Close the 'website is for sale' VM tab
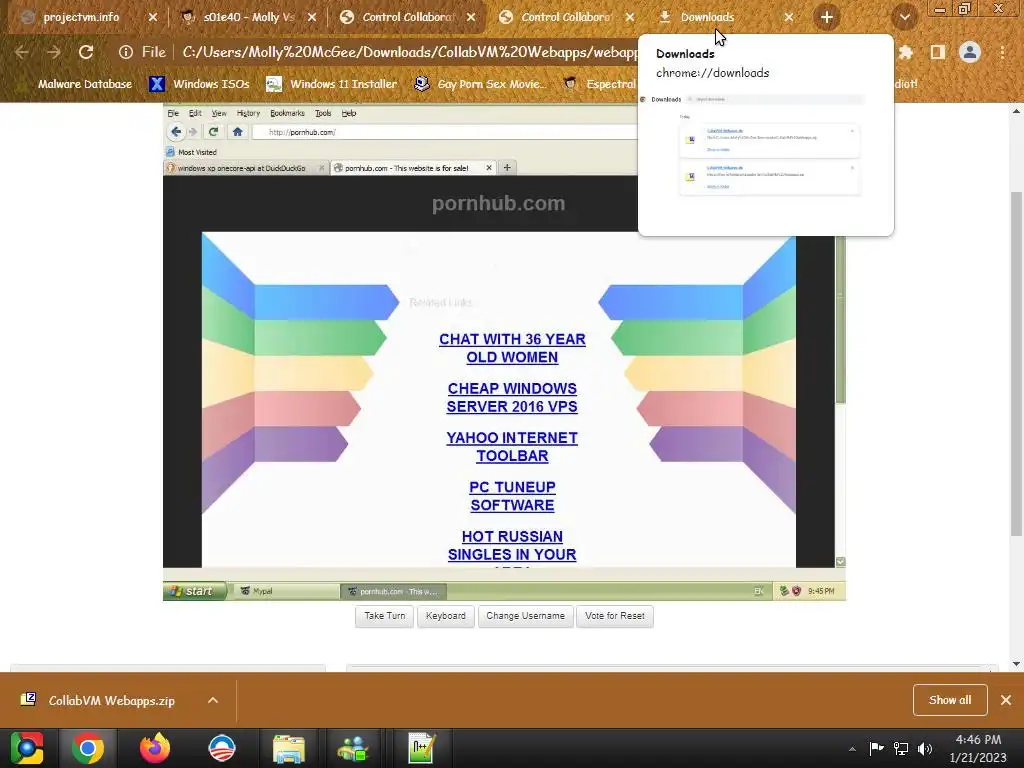 tap(488, 168)
